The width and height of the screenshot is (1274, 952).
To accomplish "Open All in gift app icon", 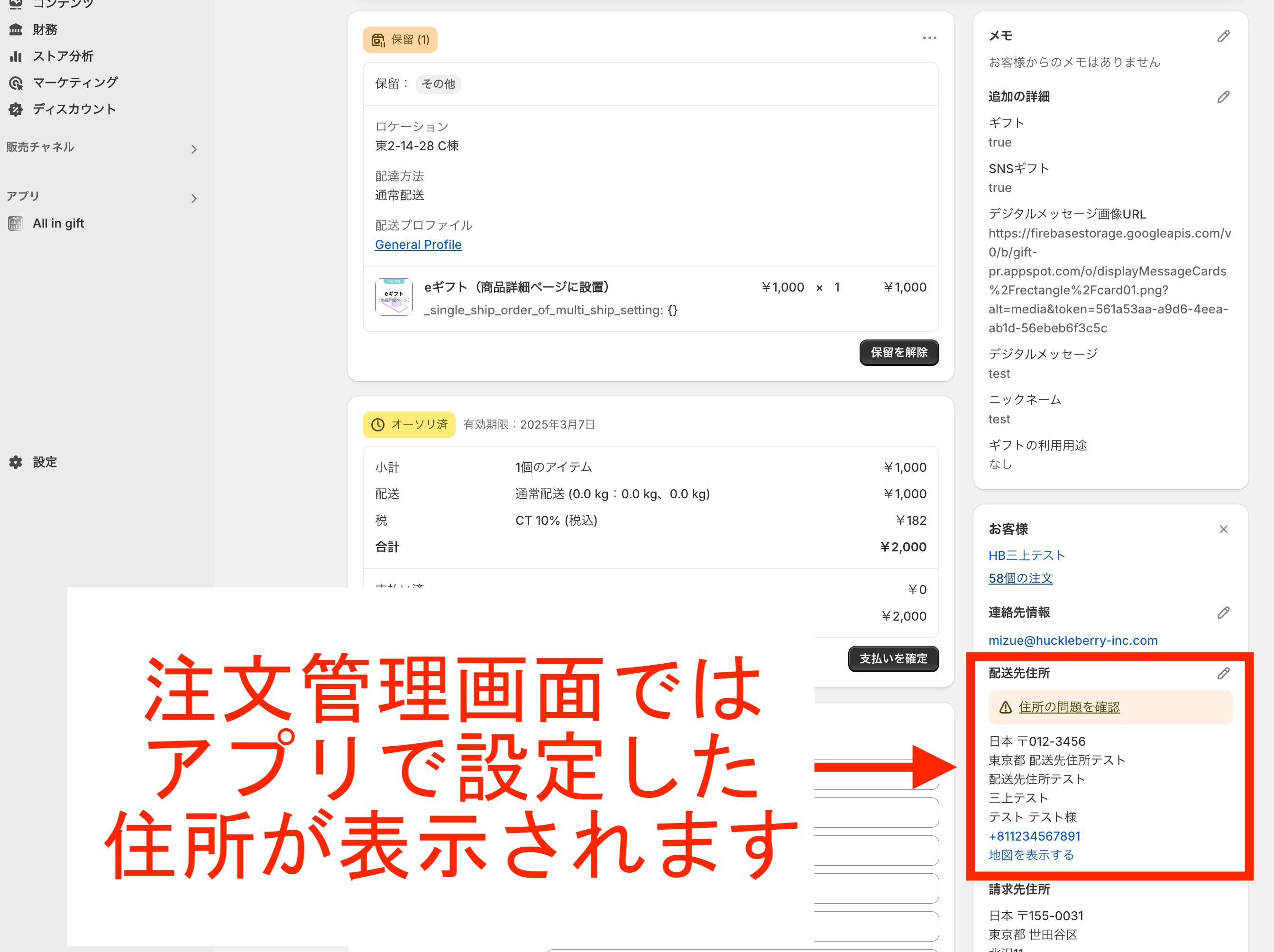I will 16,223.
